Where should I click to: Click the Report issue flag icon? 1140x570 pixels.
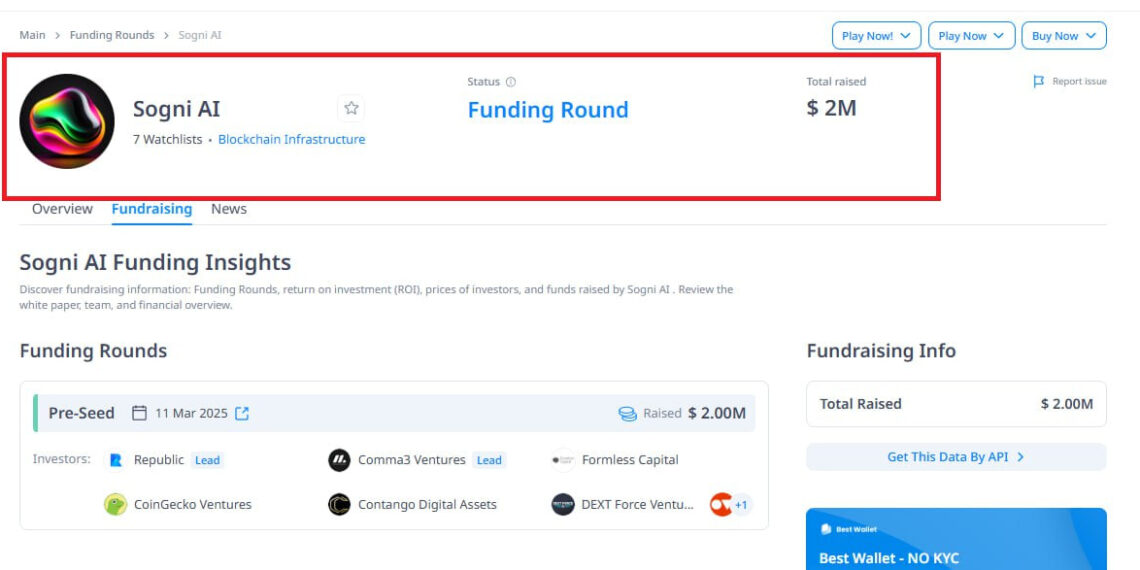pyautogui.click(x=1039, y=81)
